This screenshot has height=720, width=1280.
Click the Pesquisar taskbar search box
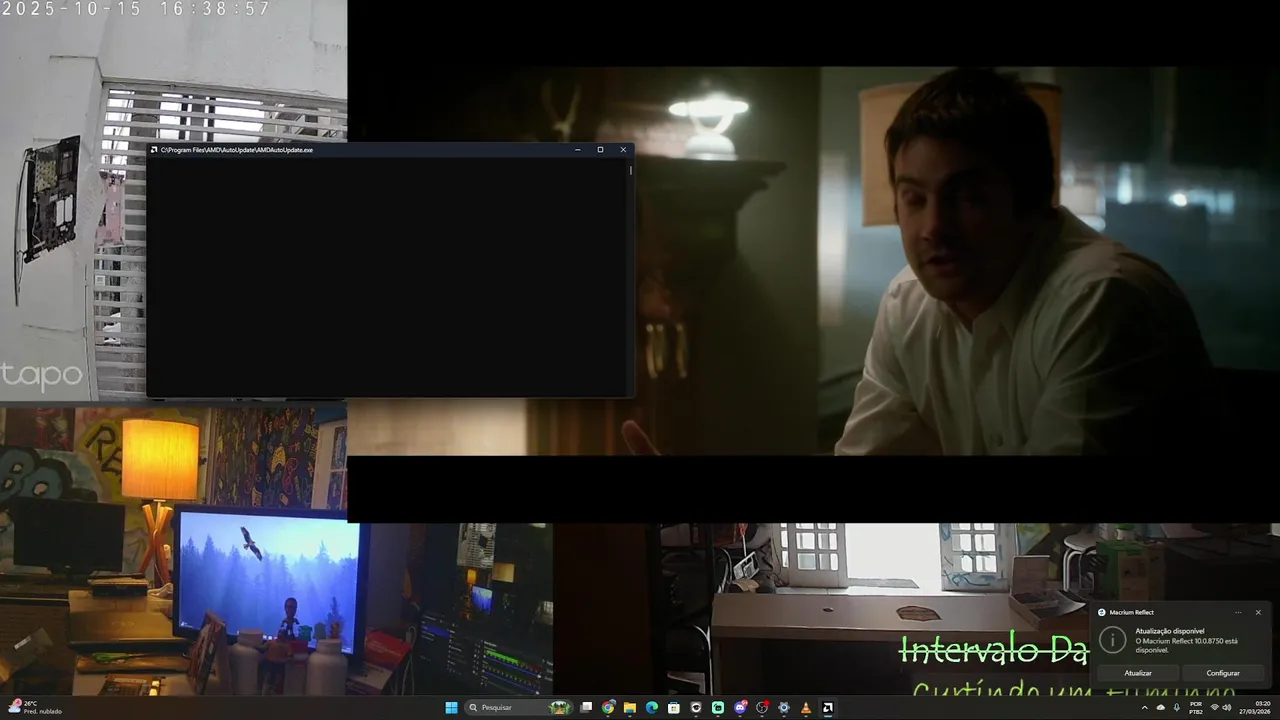[x=519, y=707]
